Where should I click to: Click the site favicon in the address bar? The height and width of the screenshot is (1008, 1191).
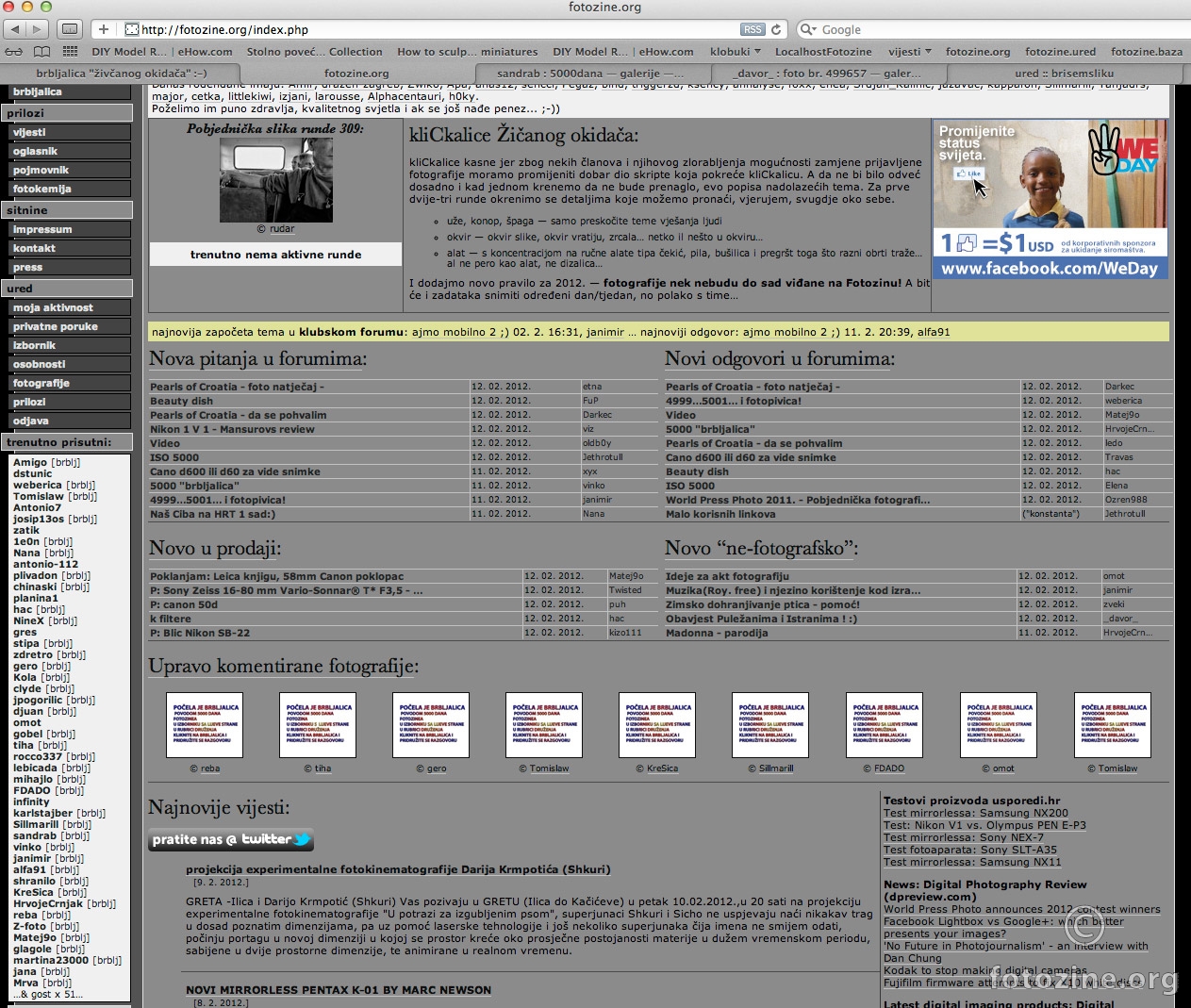tap(132, 29)
